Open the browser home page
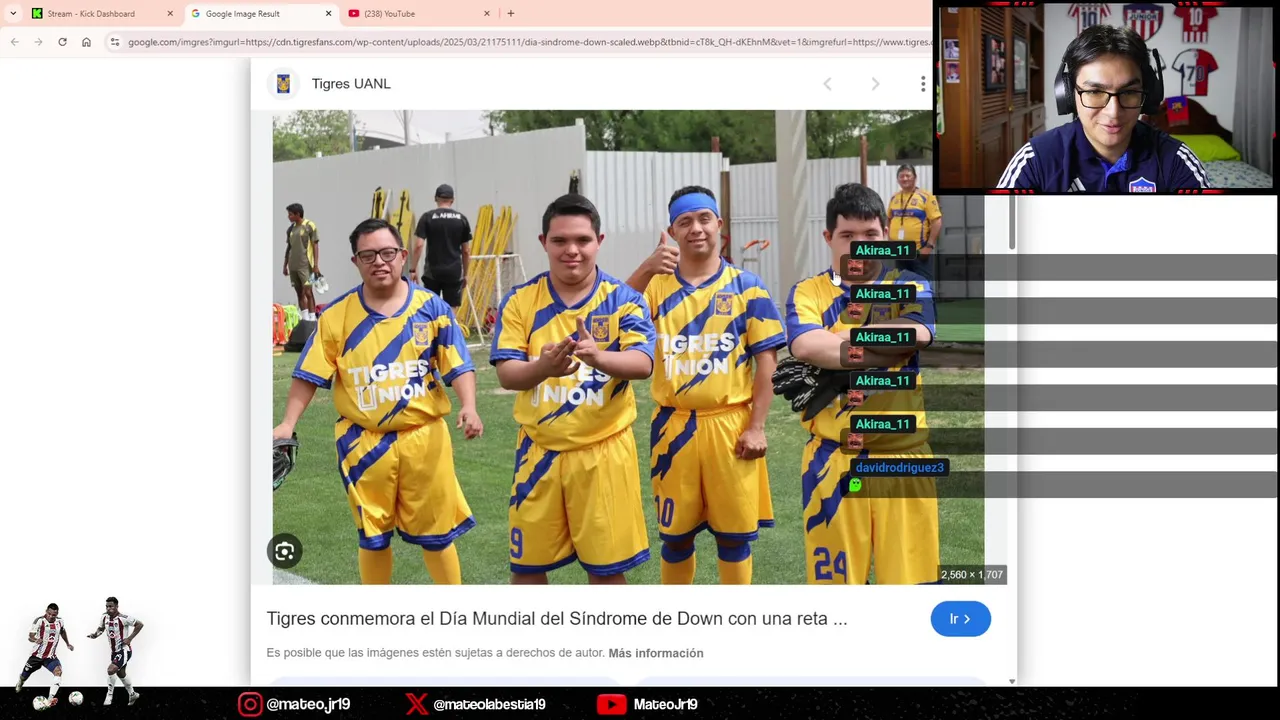 (x=86, y=42)
